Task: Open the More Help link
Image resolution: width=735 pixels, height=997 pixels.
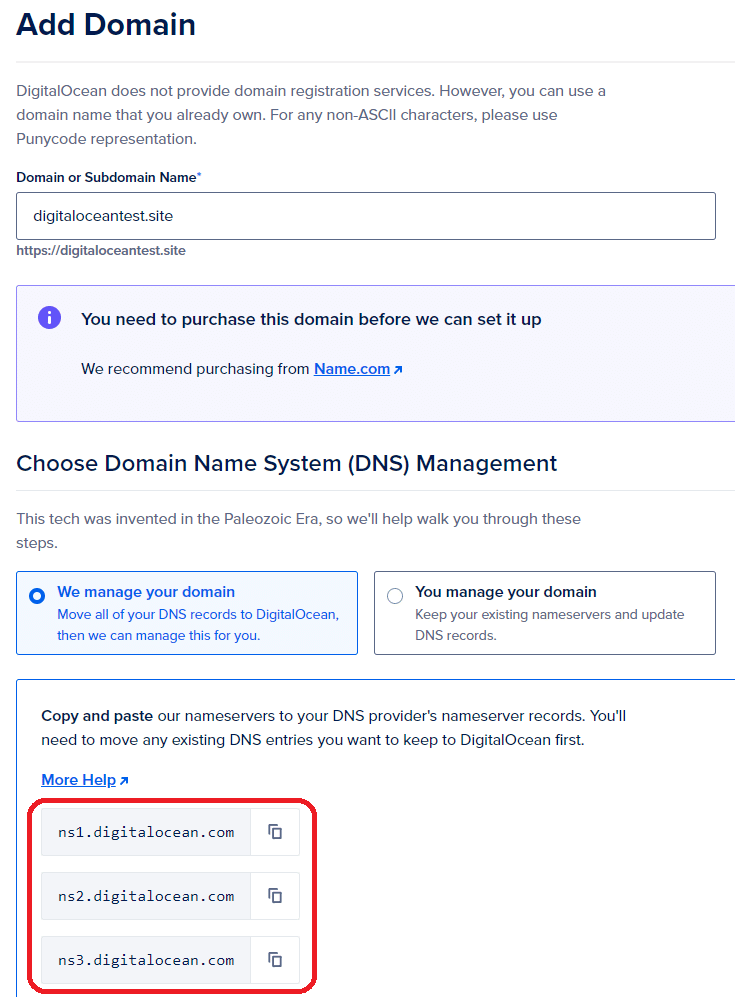Action: (85, 780)
